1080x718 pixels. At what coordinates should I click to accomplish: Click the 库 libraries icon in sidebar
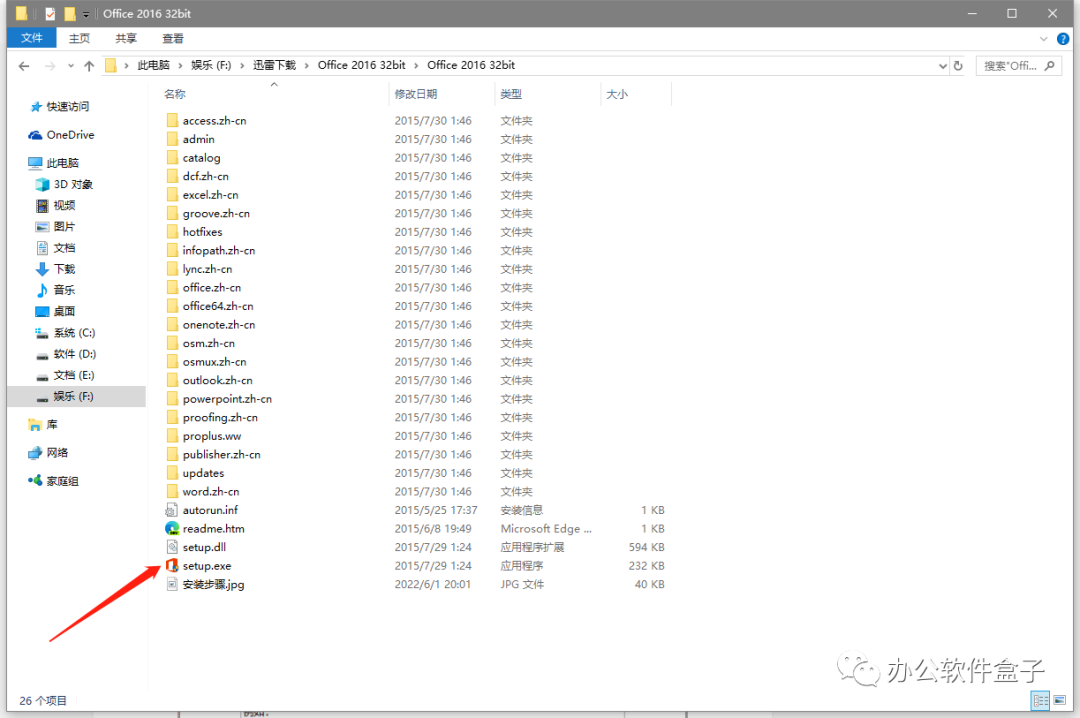tap(35, 424)
